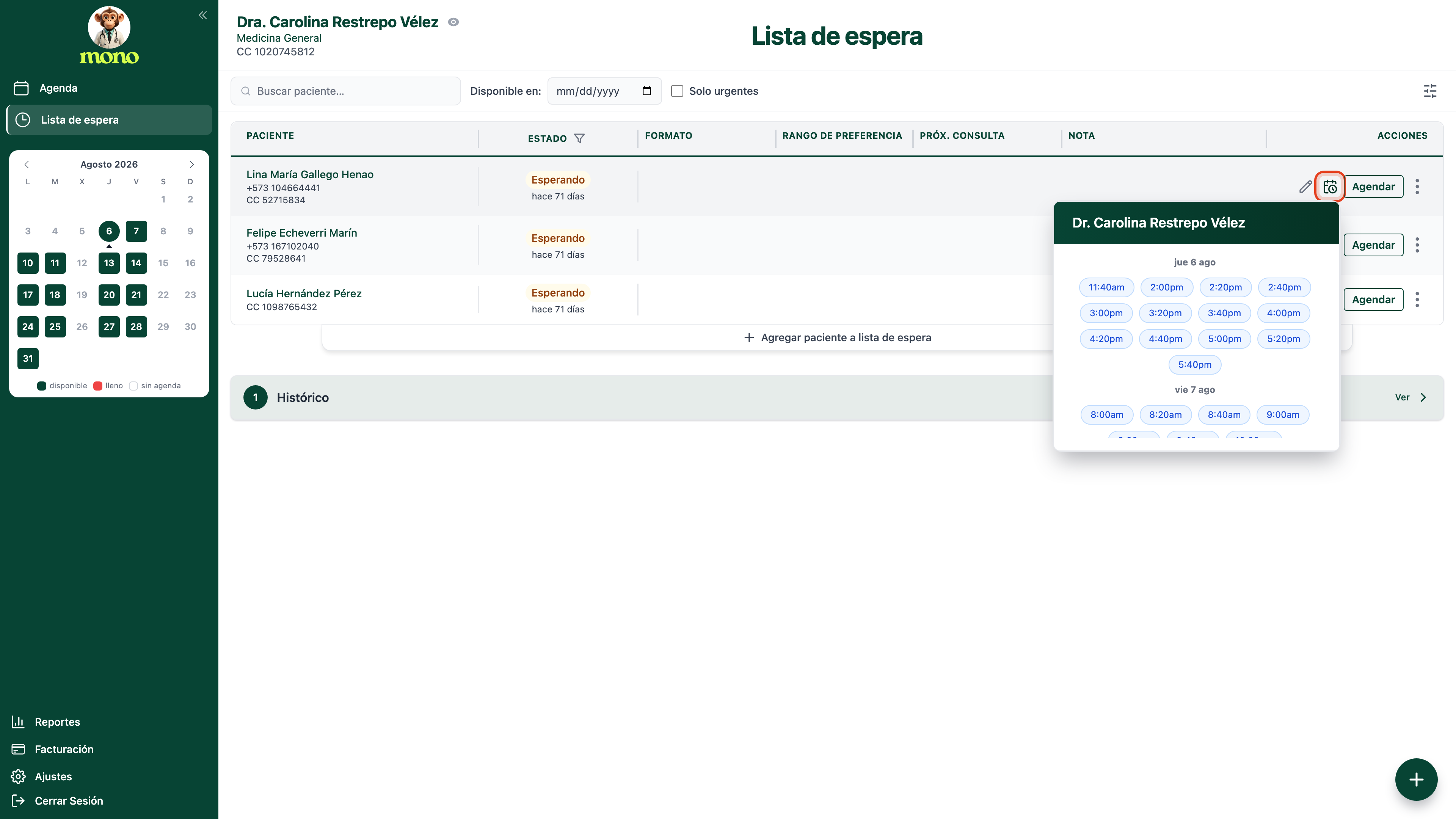This screenshot has width=1456, height=819.
Task: Open Reportes in sidebar
Action: (x=57, y=722)
